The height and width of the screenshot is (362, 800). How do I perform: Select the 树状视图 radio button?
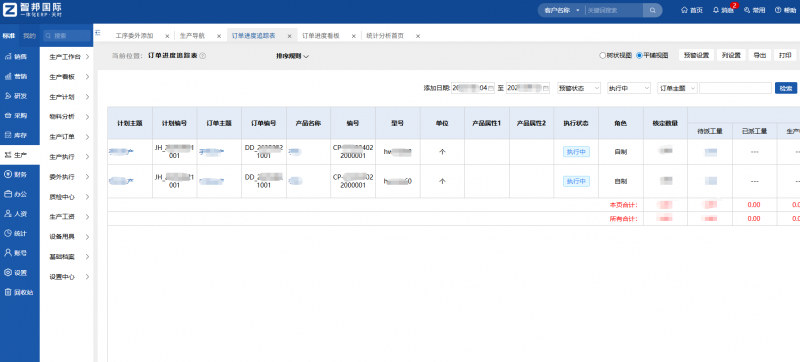point(602,56)
